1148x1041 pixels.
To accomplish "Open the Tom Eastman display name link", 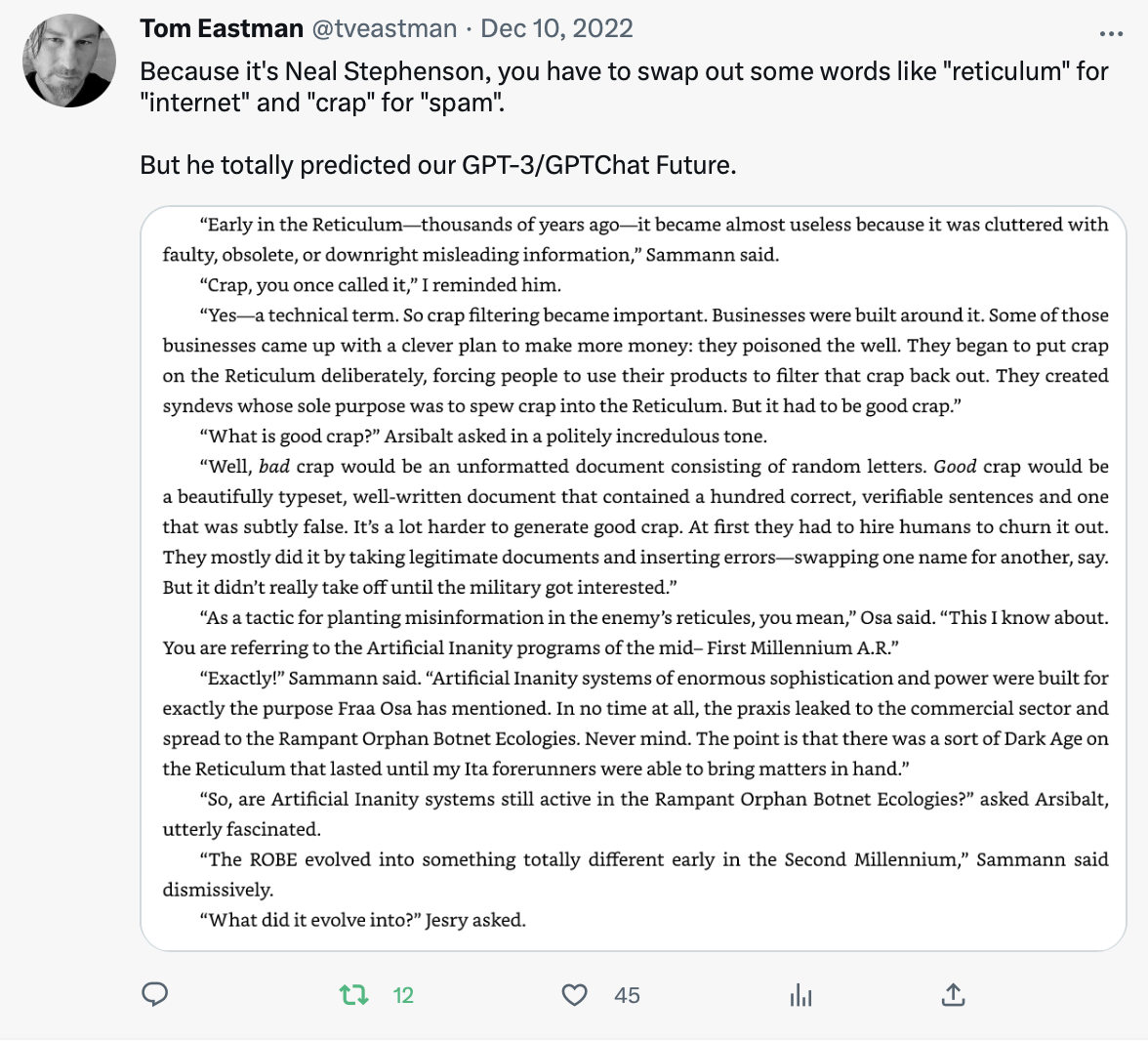I will tap(222, 28).
